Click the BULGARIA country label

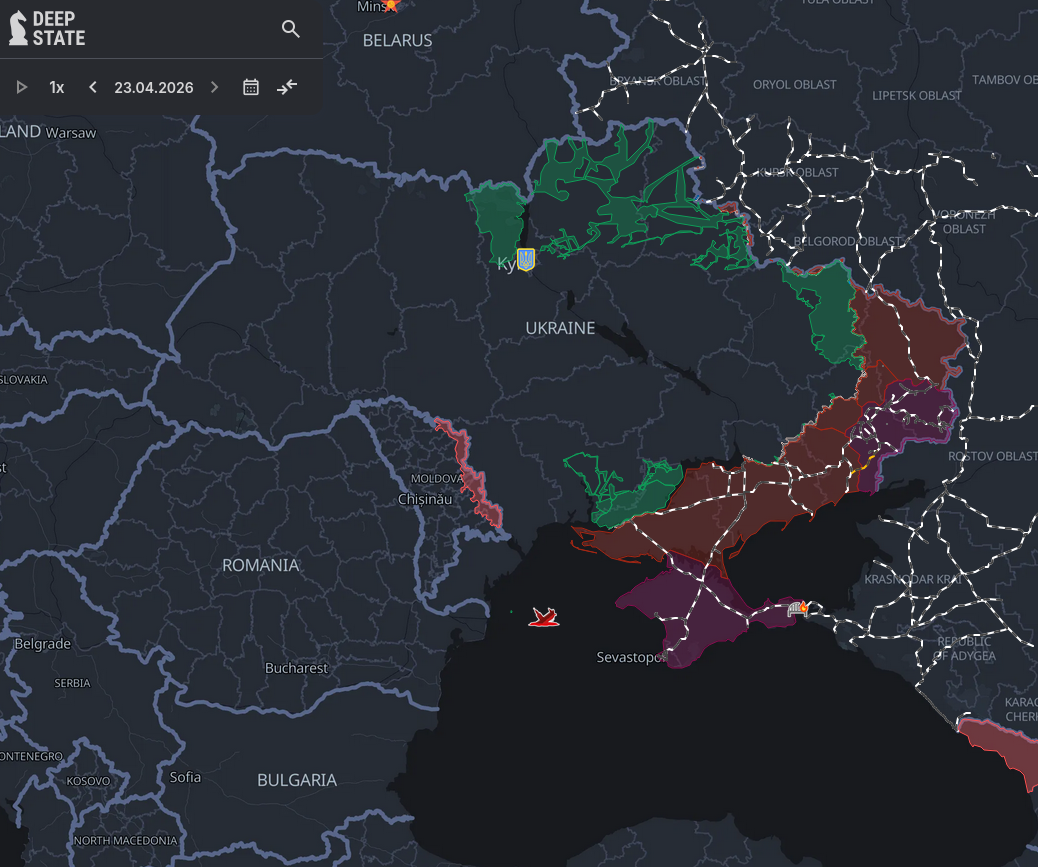point(297,780)
